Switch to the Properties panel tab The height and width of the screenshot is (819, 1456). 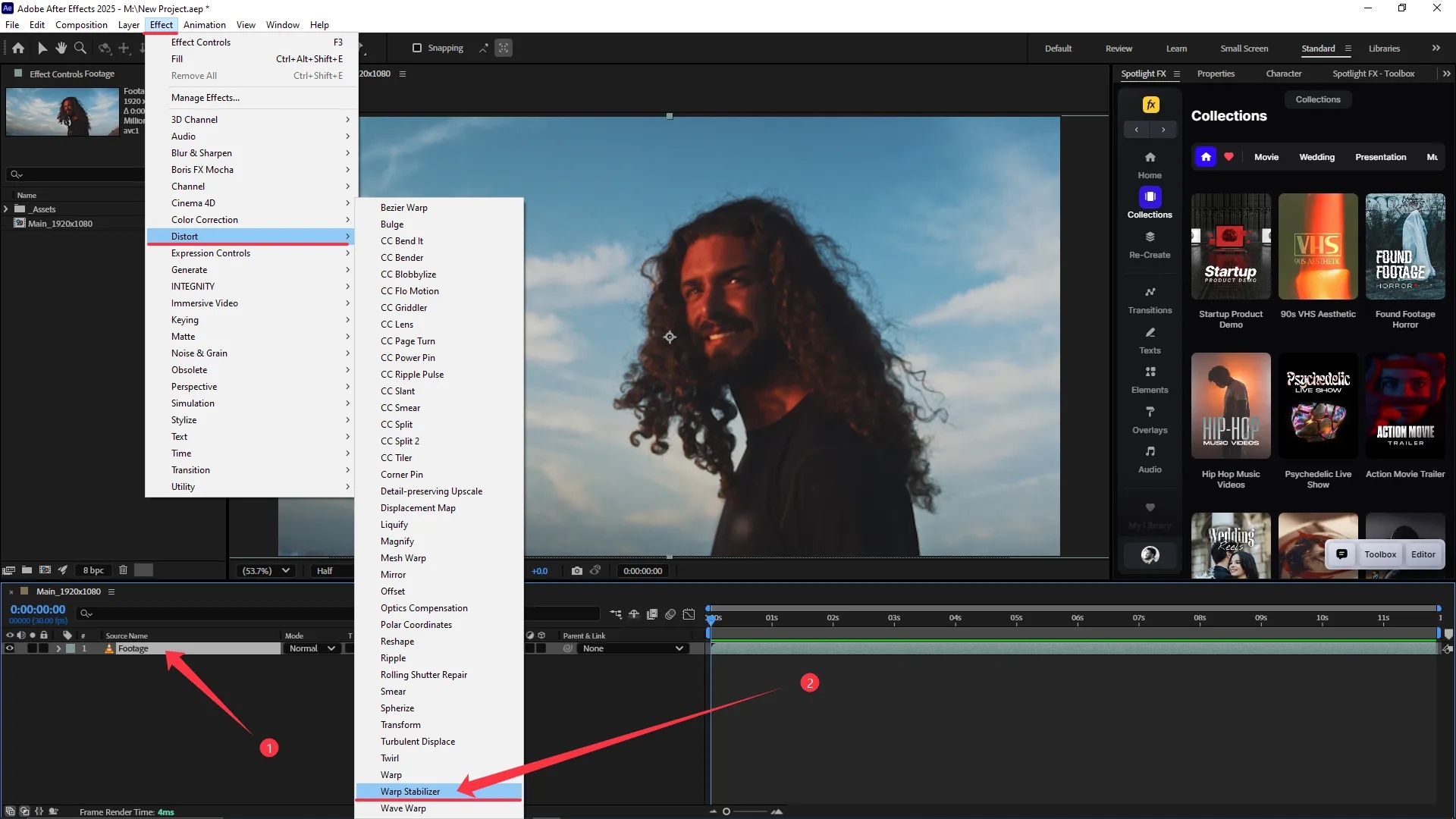1216,74
